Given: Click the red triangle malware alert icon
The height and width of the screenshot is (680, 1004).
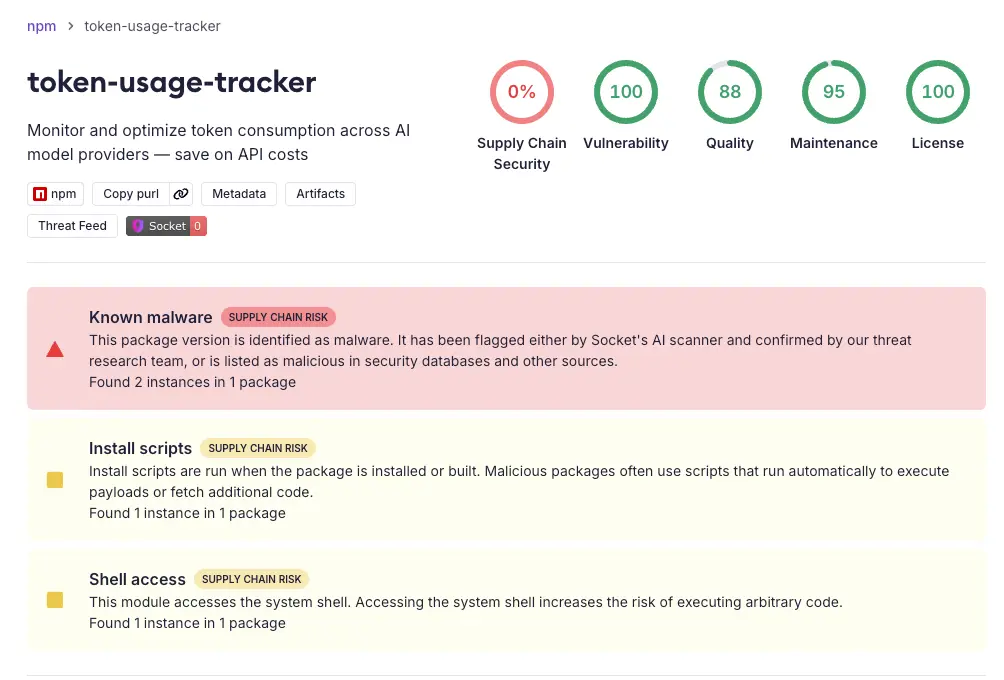Looking at the screenshot, I should (55, 350).
